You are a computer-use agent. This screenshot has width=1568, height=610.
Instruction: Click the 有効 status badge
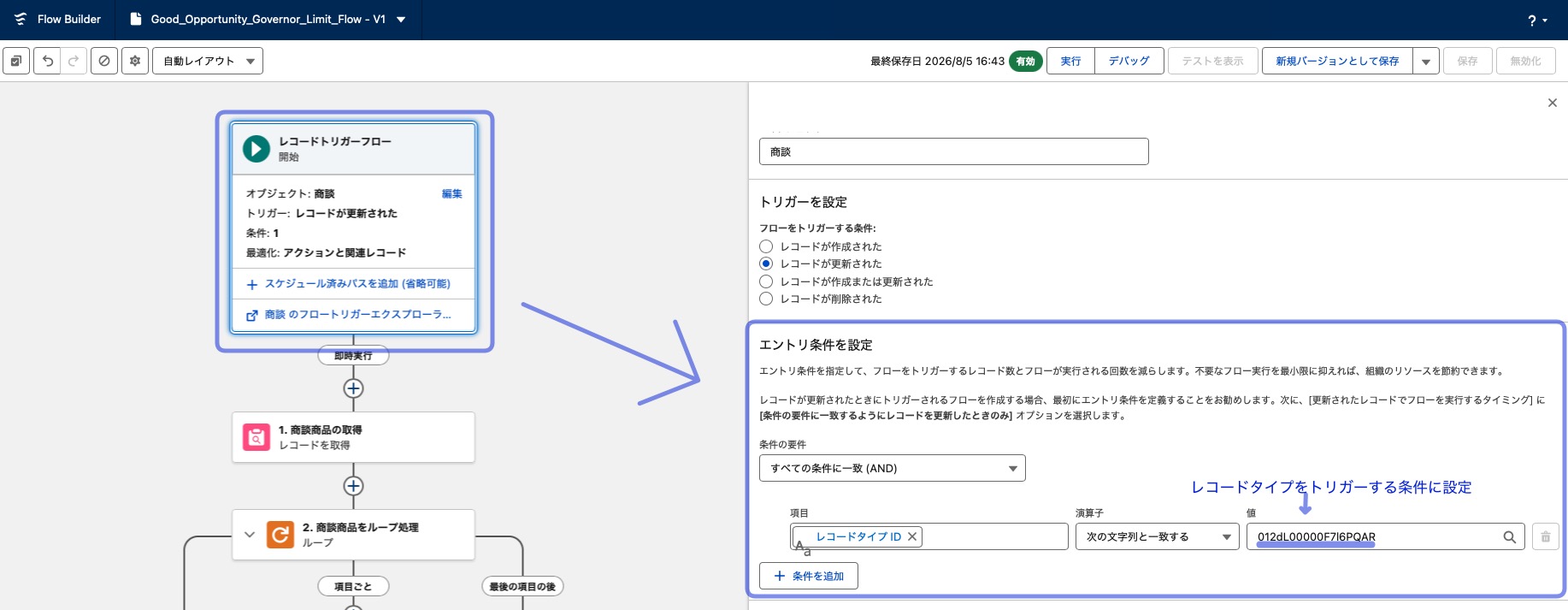(x=1025, y=61)
